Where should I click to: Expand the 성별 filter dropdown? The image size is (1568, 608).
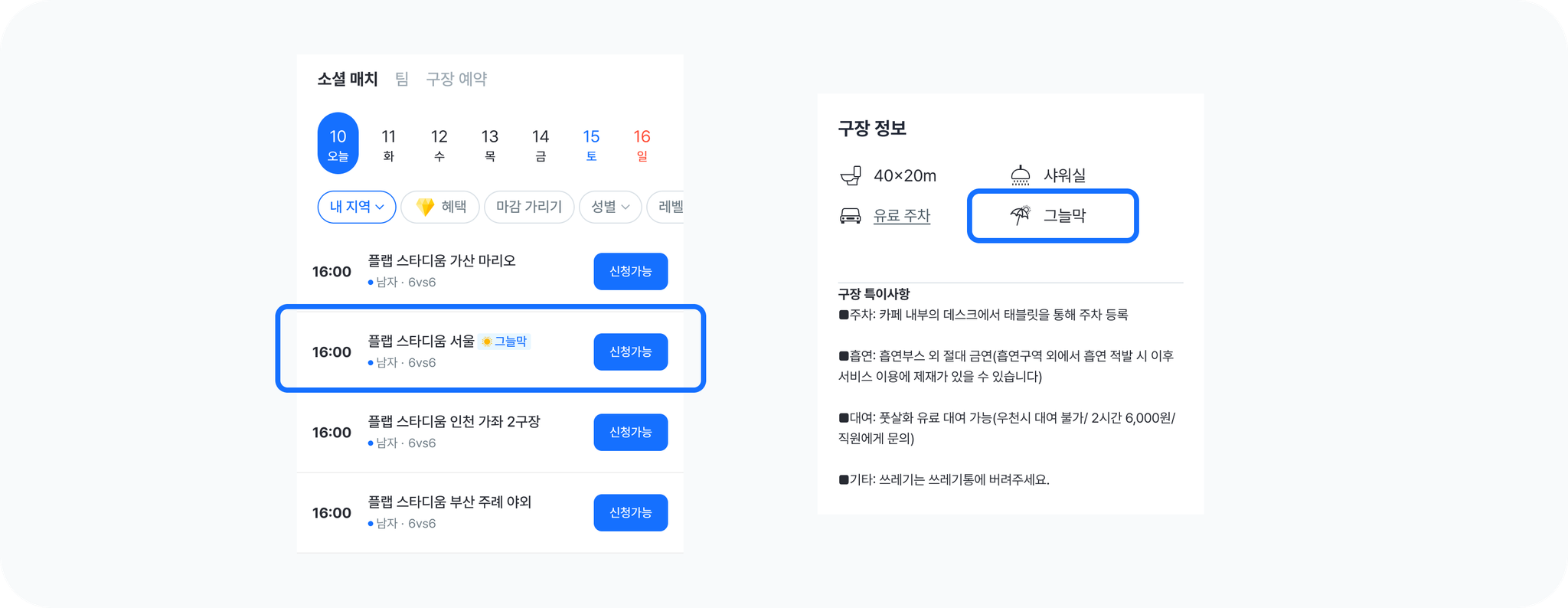coord(610,207)
